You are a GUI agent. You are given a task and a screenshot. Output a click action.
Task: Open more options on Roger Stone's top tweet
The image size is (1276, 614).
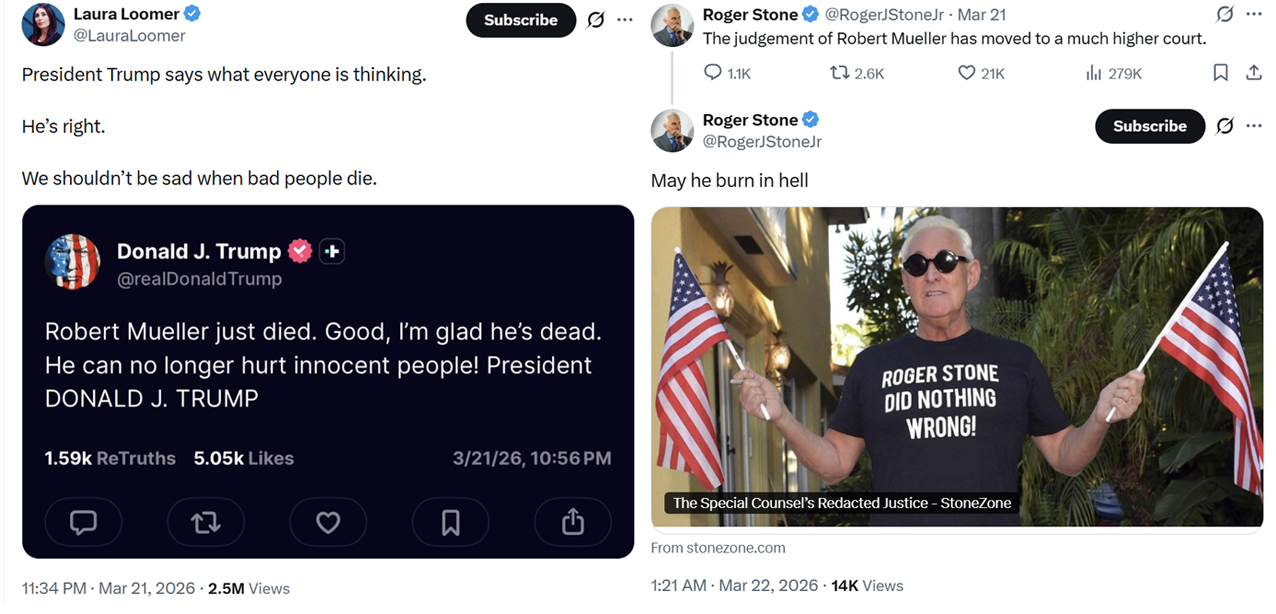coord(1254,14)
